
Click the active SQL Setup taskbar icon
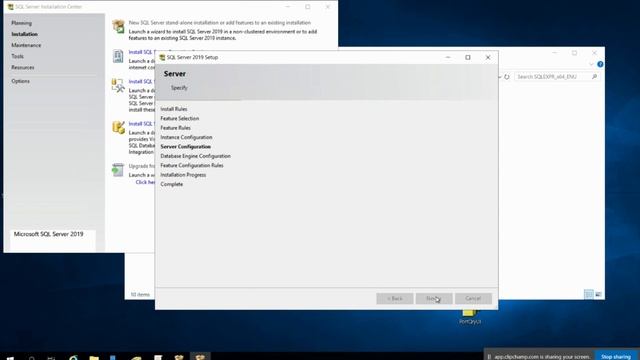click(200, 357)
